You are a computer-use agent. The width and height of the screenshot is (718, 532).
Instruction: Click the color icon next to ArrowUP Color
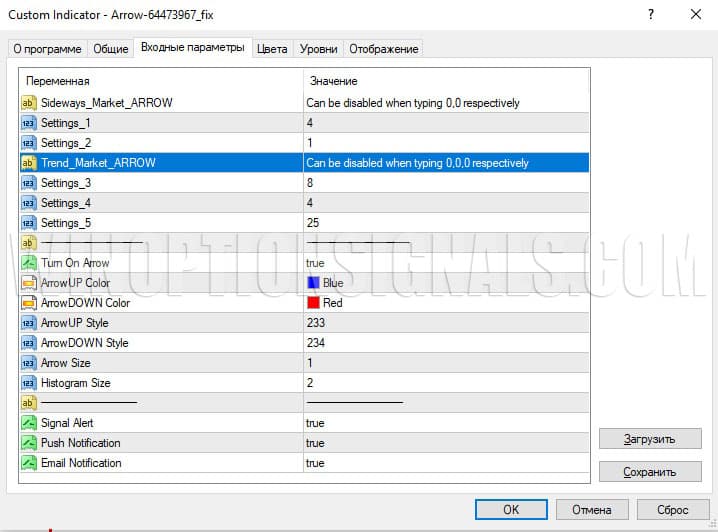click(28, 283)
